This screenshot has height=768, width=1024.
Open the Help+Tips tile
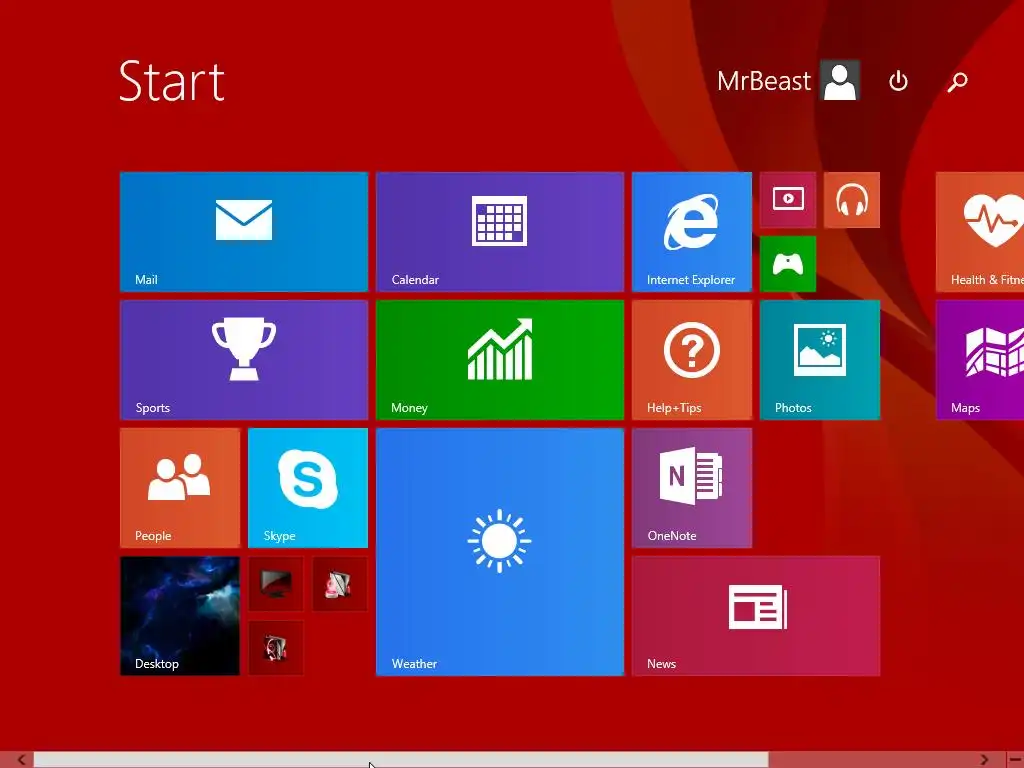point(692,360)
